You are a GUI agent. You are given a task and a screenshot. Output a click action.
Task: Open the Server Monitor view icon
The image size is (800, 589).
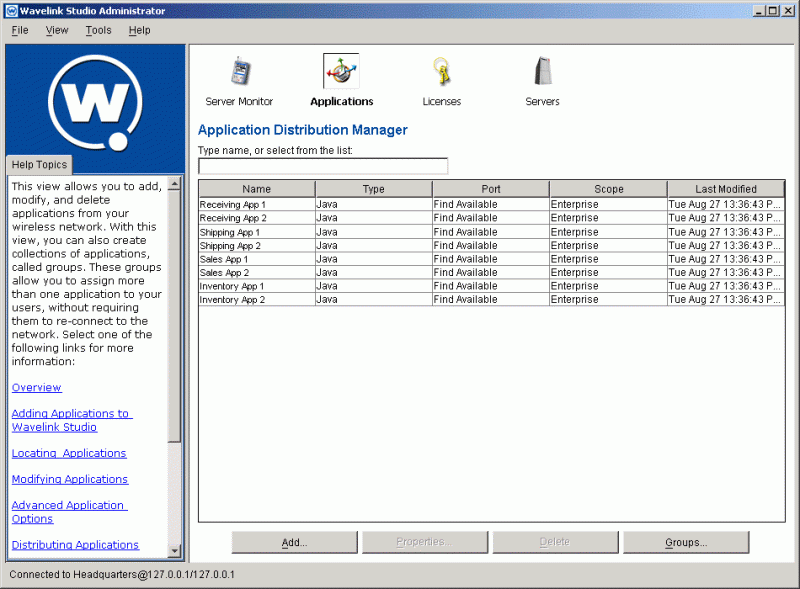[240, 72]
